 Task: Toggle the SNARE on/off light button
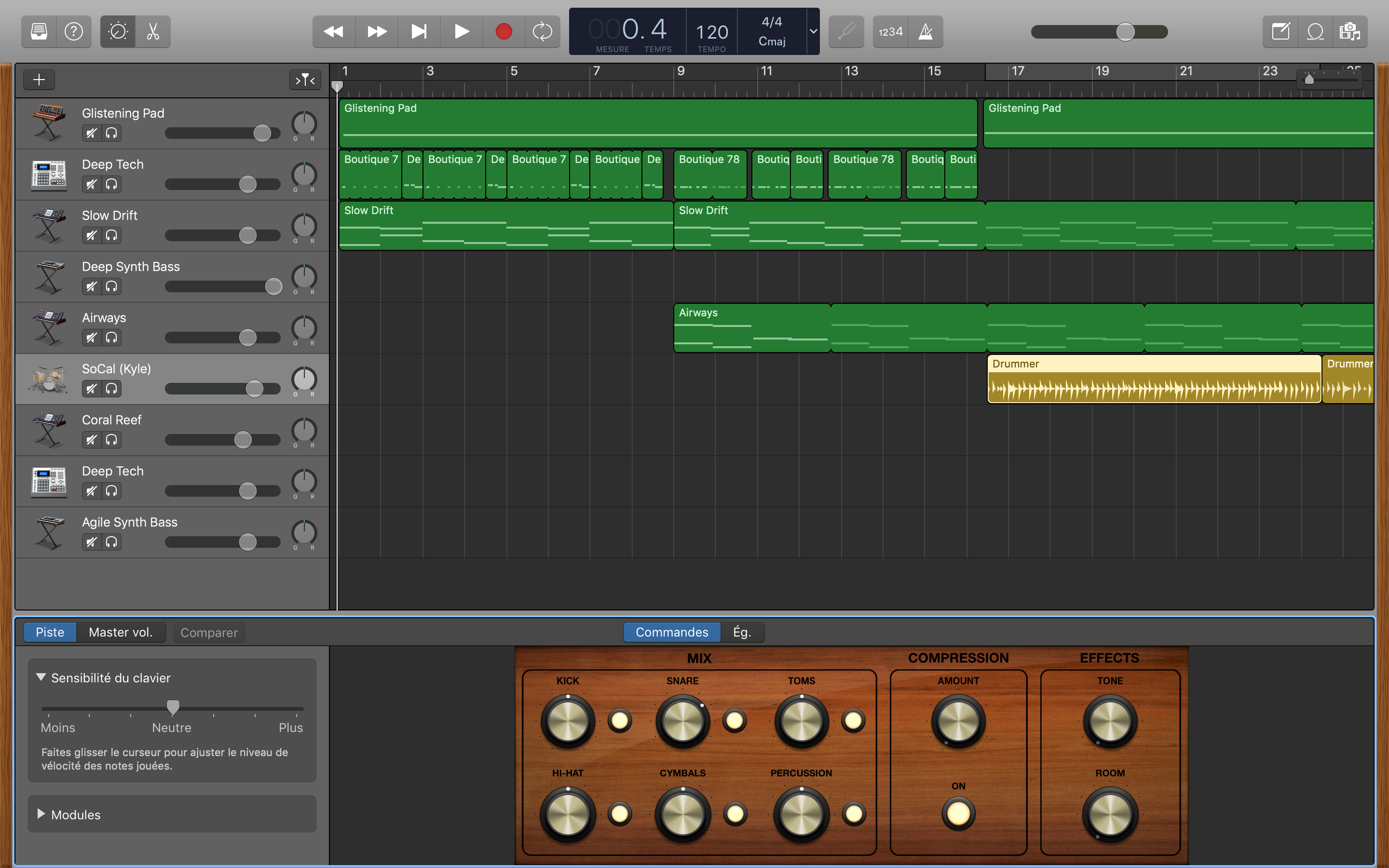point(735,720)
